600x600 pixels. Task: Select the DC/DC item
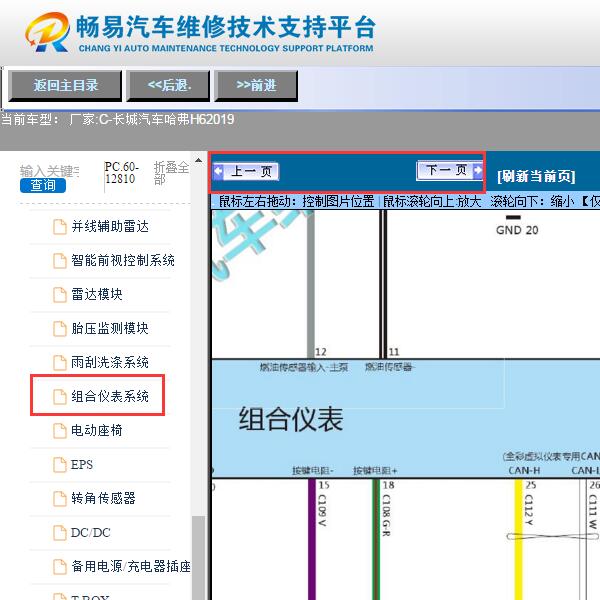91,532
